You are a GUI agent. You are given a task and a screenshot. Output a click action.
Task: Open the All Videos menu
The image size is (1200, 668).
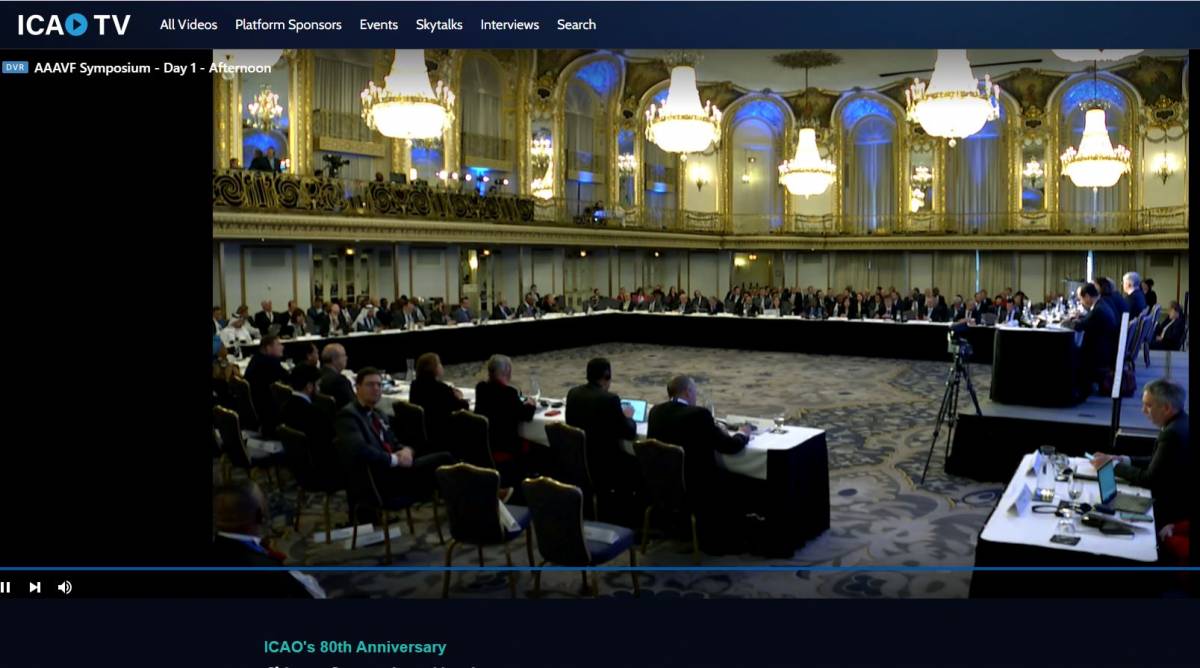[x=188, y=24]
